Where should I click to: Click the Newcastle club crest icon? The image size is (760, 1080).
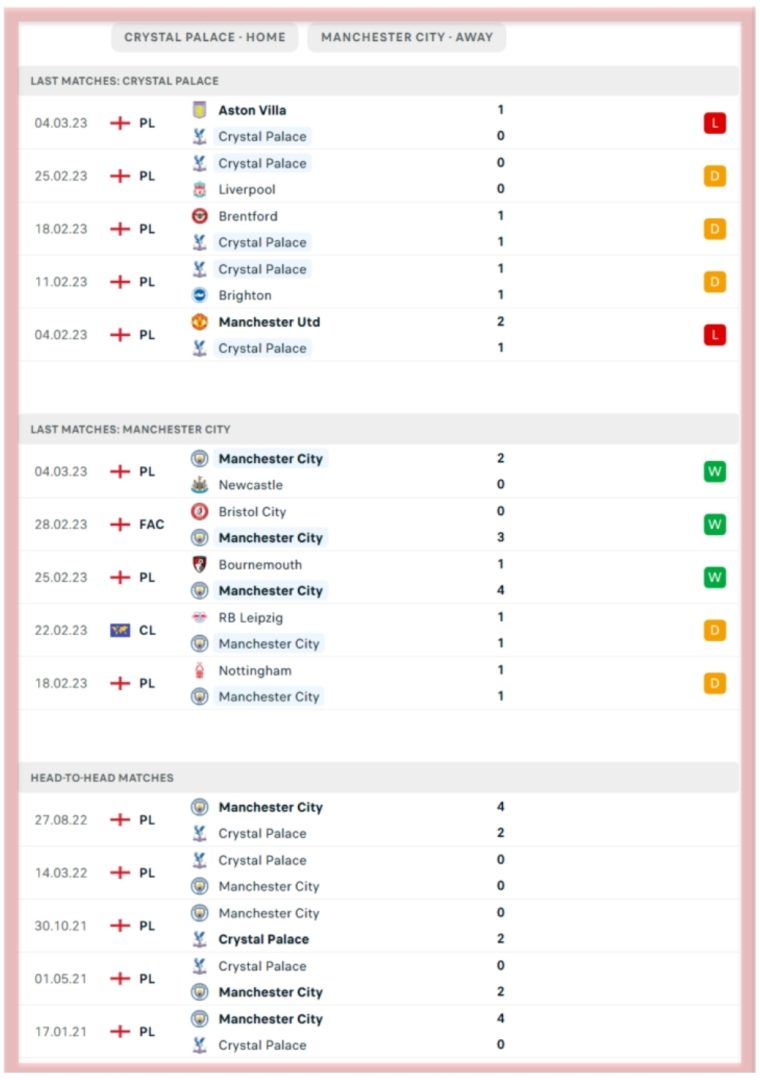[199, 485]
